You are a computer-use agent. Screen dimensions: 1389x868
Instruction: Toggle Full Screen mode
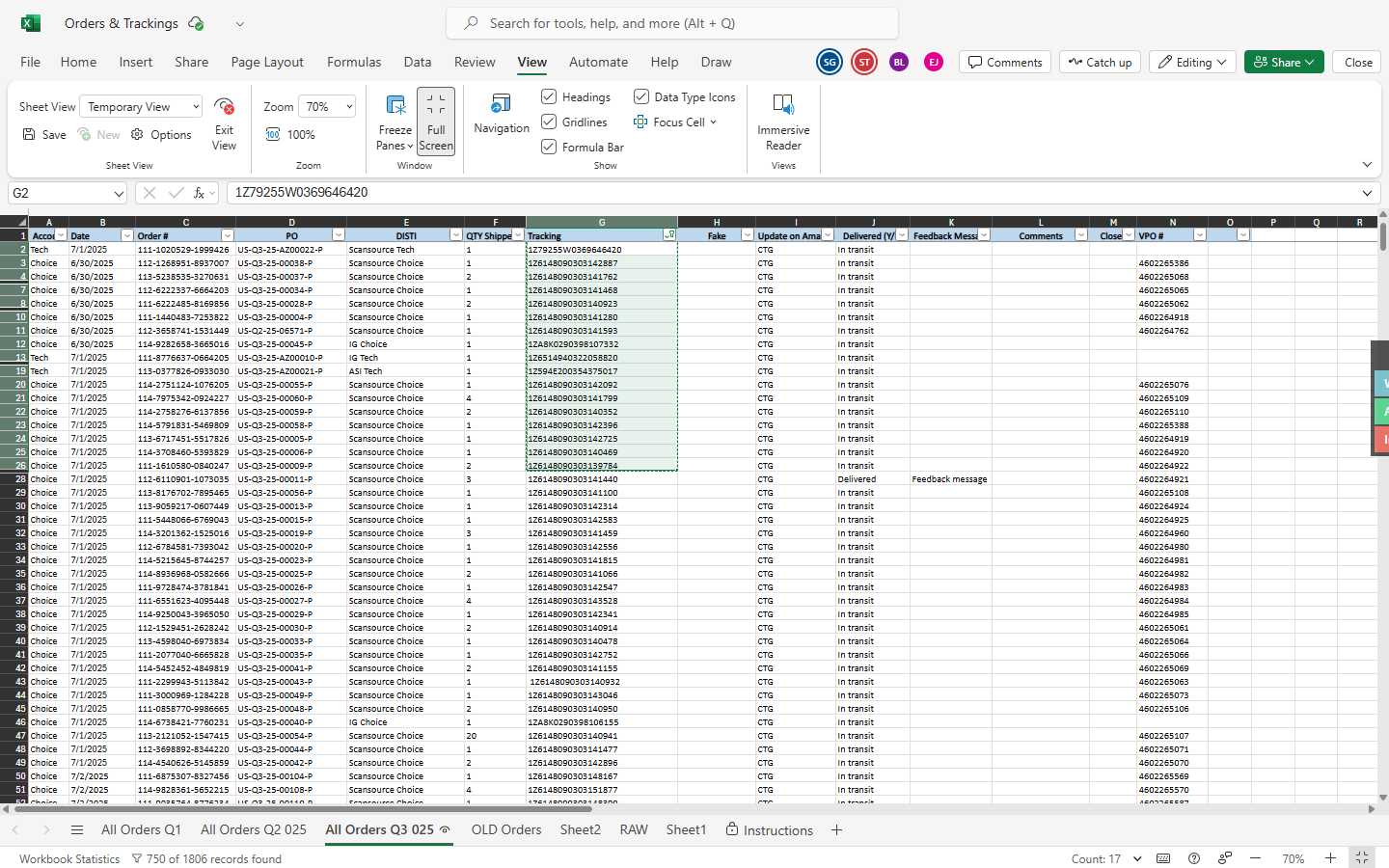pos(436,122)
